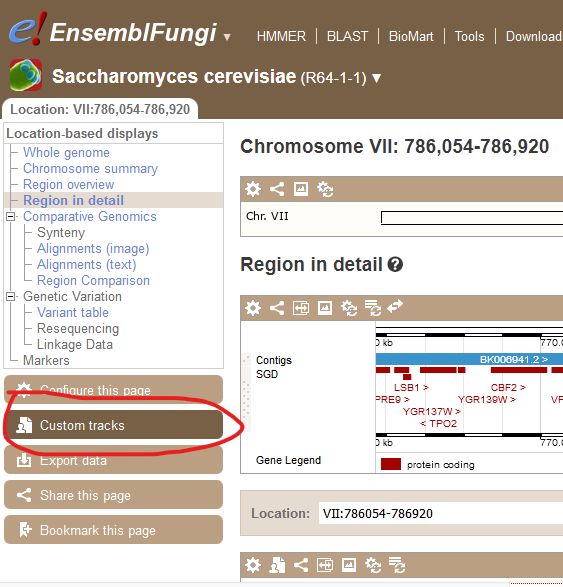Screen dimensions: 563x587
Task: Open the Region overview link
Action: click(x=69, y=184)
